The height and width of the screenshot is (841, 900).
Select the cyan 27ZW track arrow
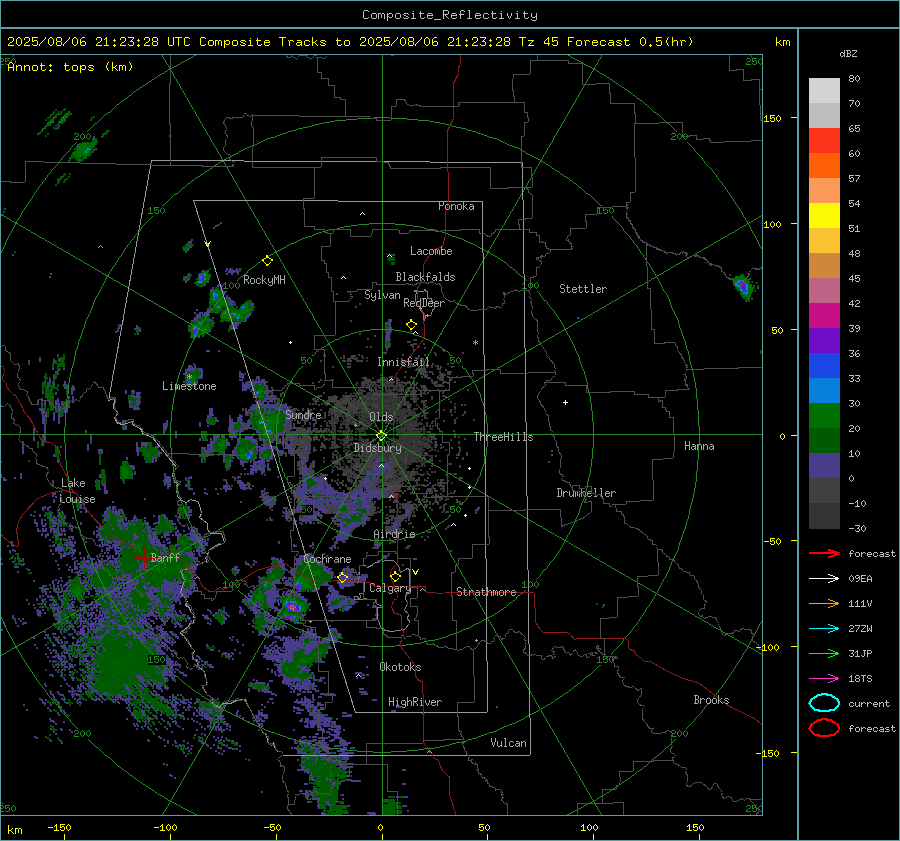pyautogui.click(x=824, y=629)
